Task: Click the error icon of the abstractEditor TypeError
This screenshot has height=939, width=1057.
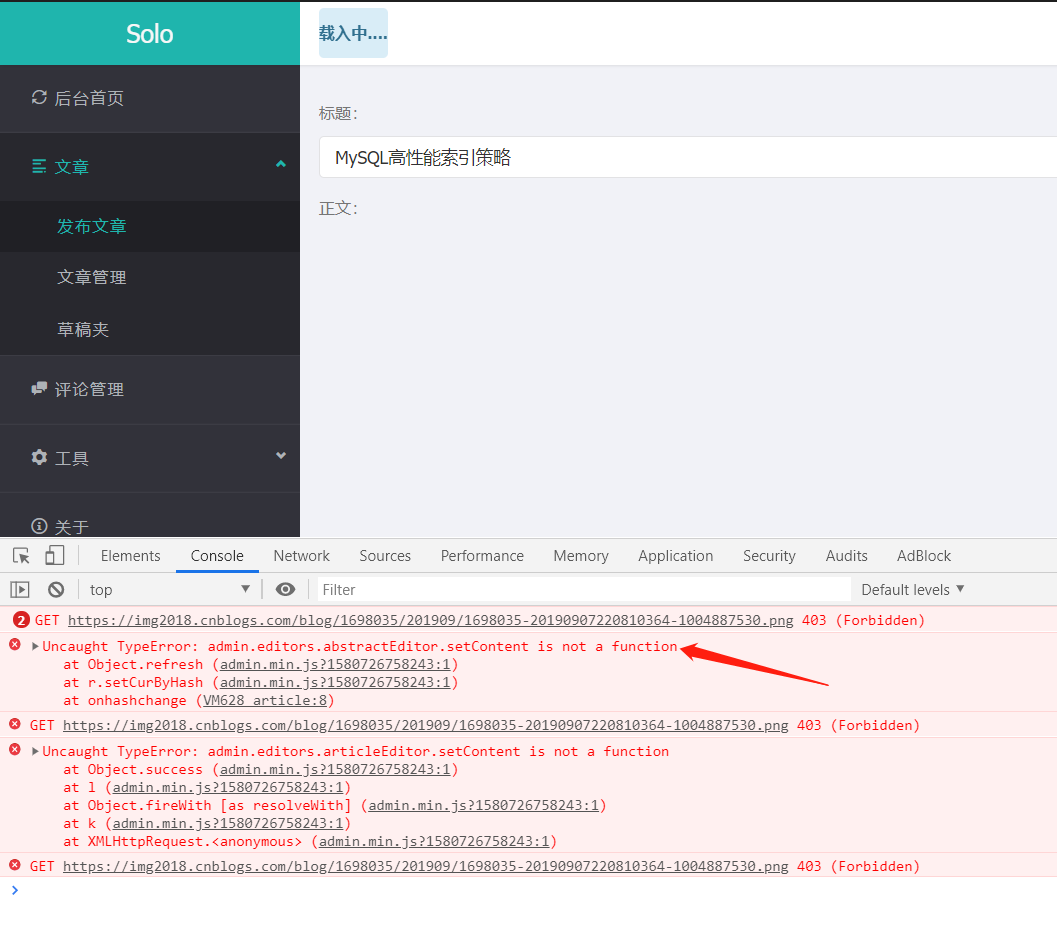Action: 14,645
